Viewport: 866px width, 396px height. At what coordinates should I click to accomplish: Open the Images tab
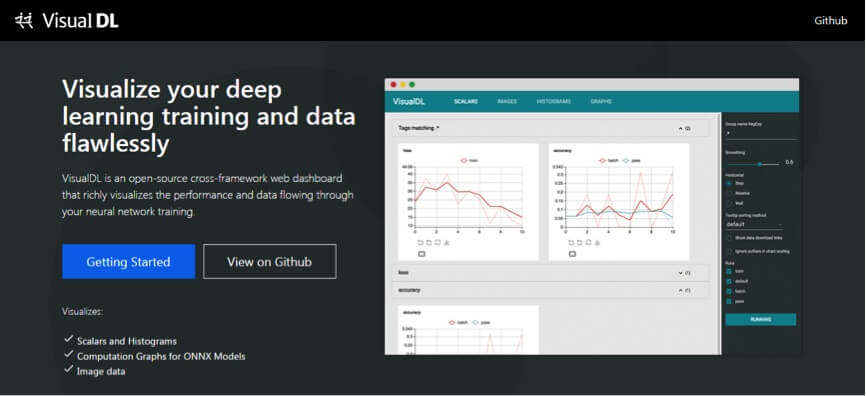click(507, 102)
